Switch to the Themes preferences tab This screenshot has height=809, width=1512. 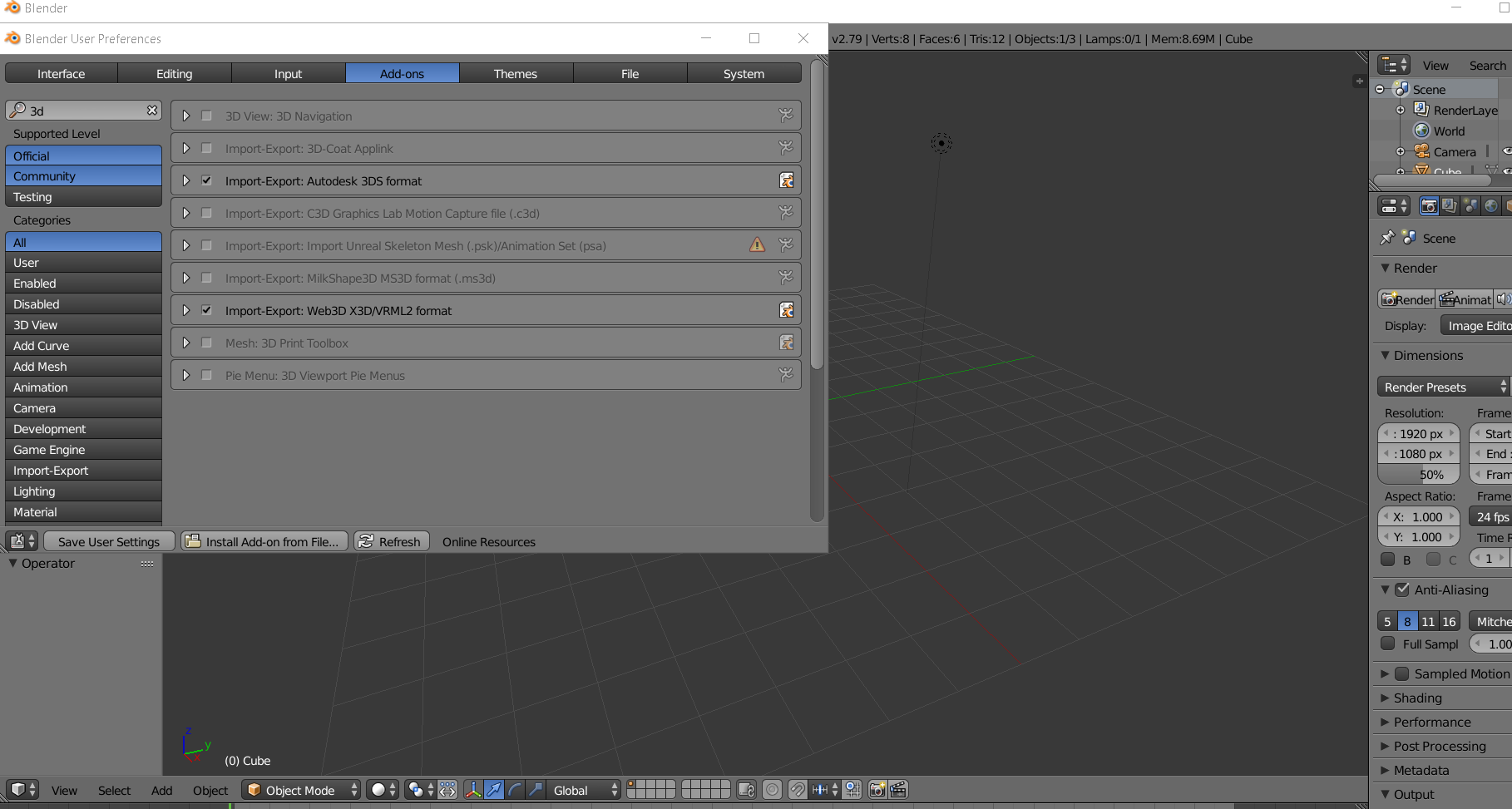pos(516,73)
